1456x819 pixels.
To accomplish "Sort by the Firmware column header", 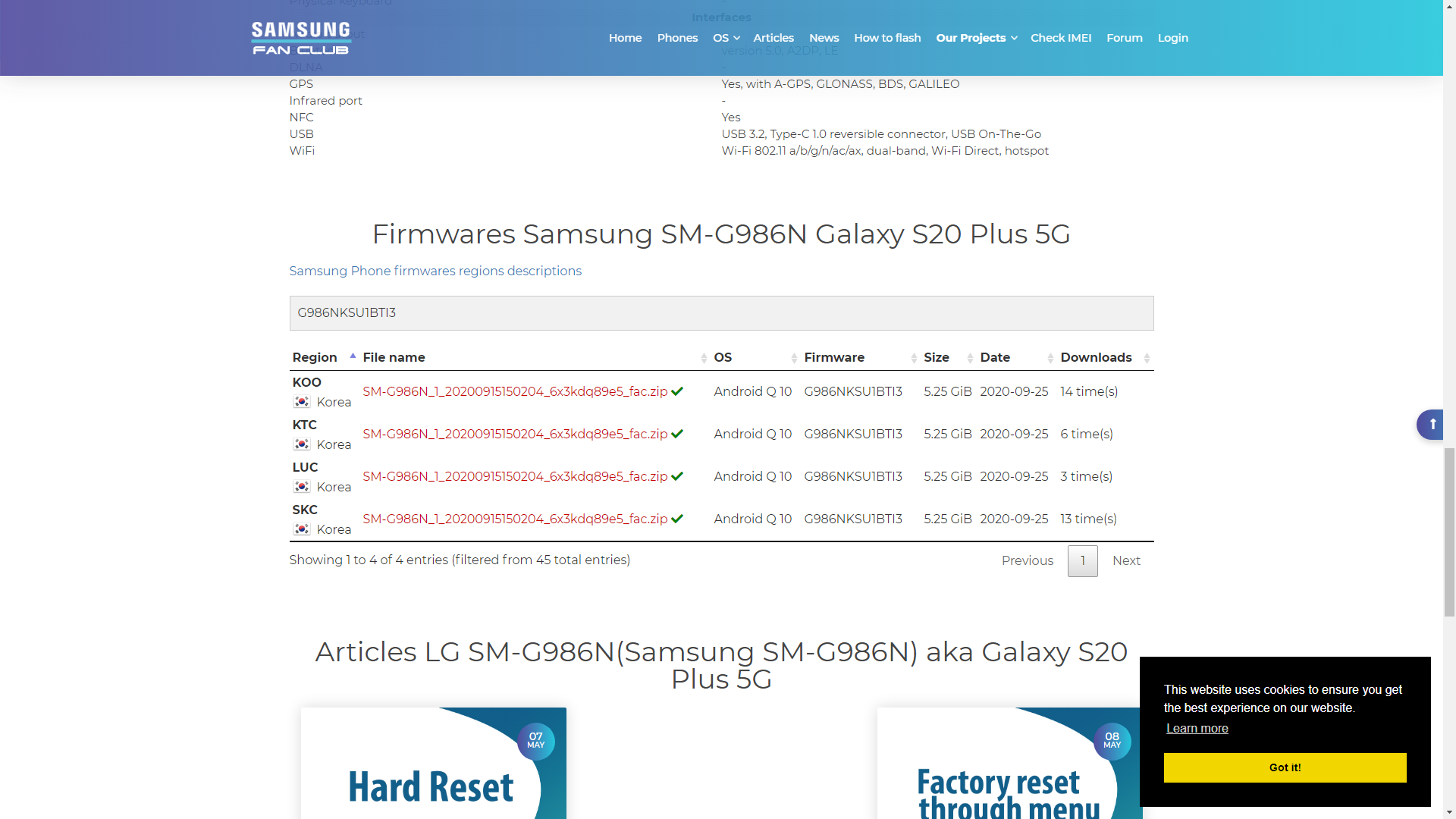I will (834, 358).
